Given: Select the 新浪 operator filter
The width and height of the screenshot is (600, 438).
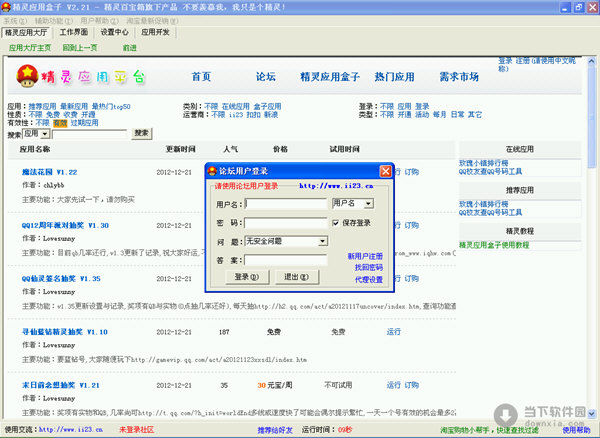Looking at the screenshot, I should [x=271, y=114].
